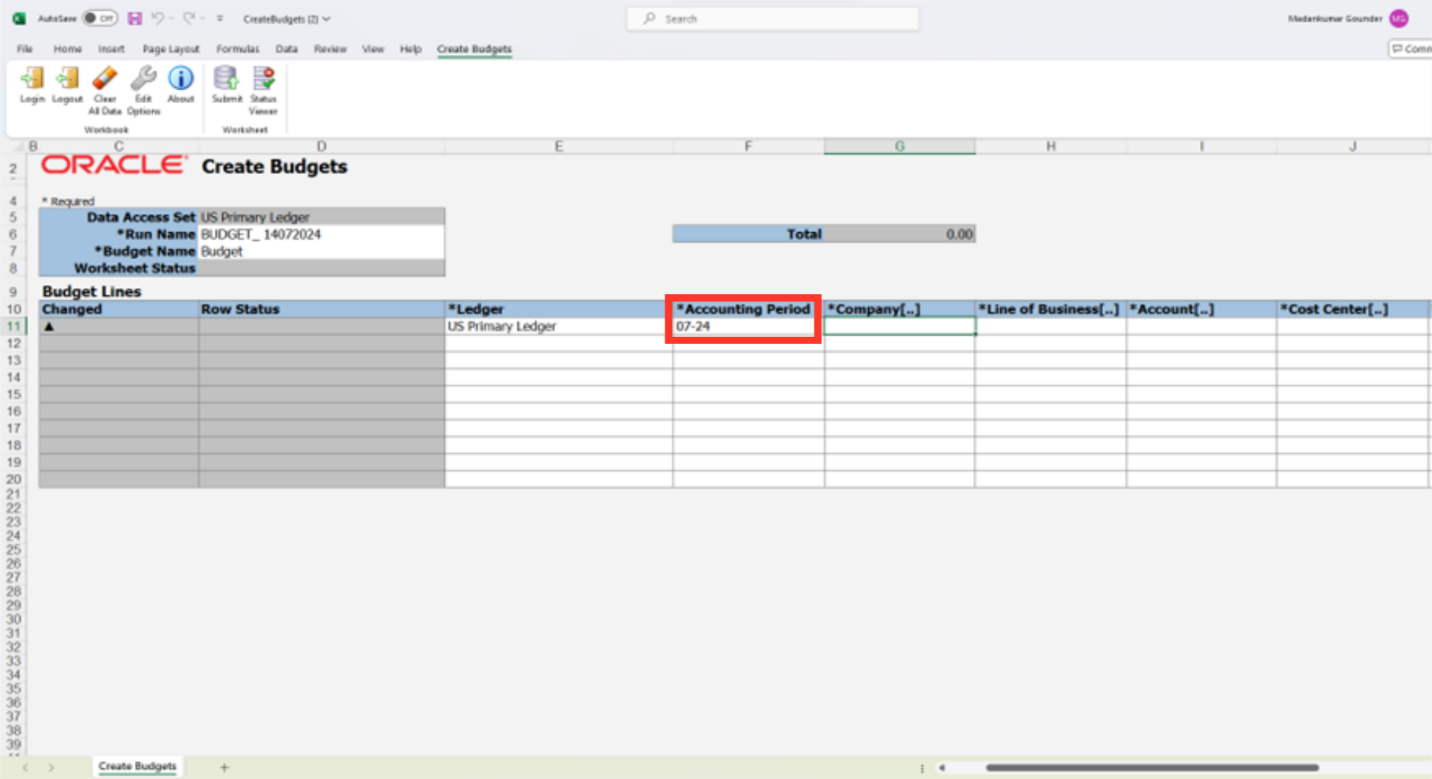The height and width of the screenshot is (779, 1432).
Task: Open the Undo history dropdown arrow
Action: point(170,19)
